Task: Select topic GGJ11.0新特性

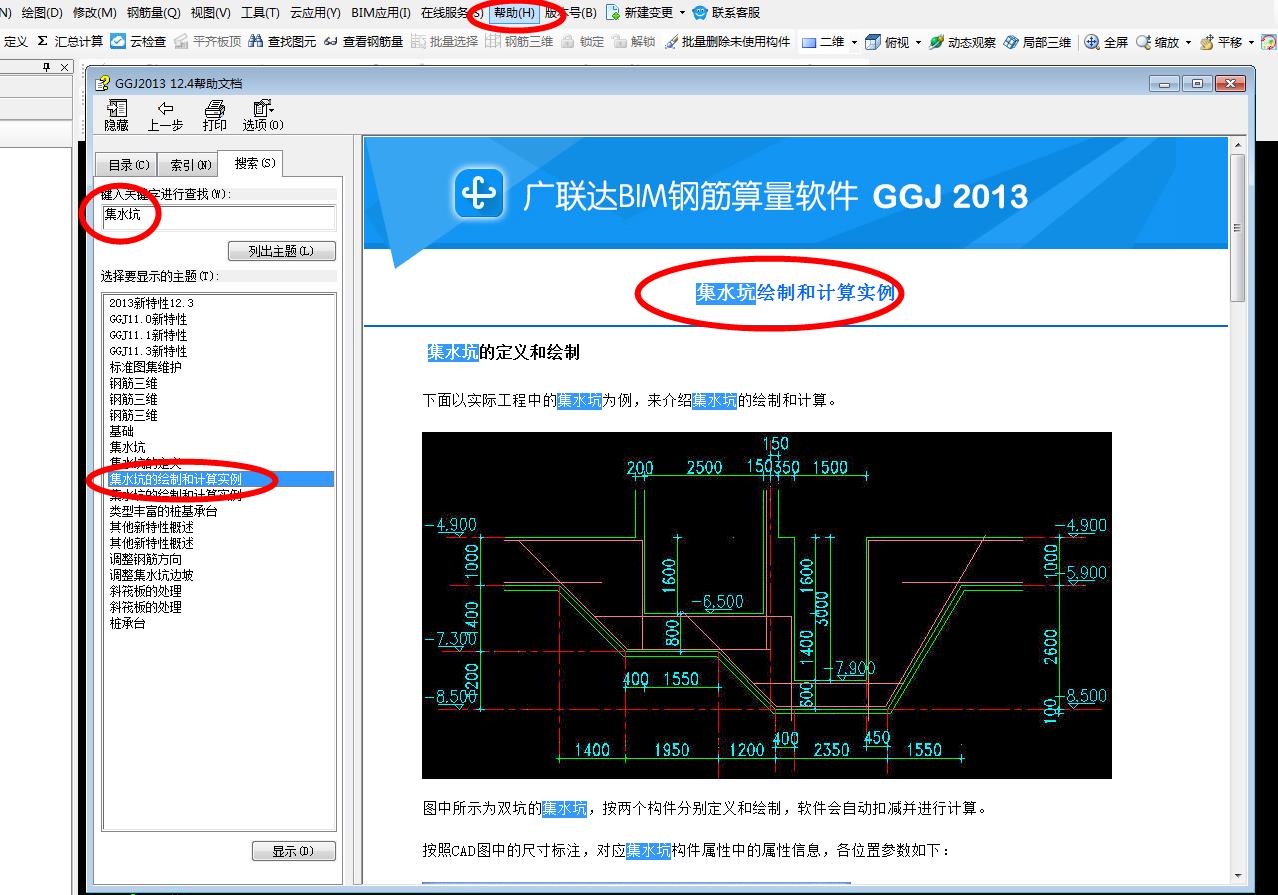Action: [x=148, y=319]
